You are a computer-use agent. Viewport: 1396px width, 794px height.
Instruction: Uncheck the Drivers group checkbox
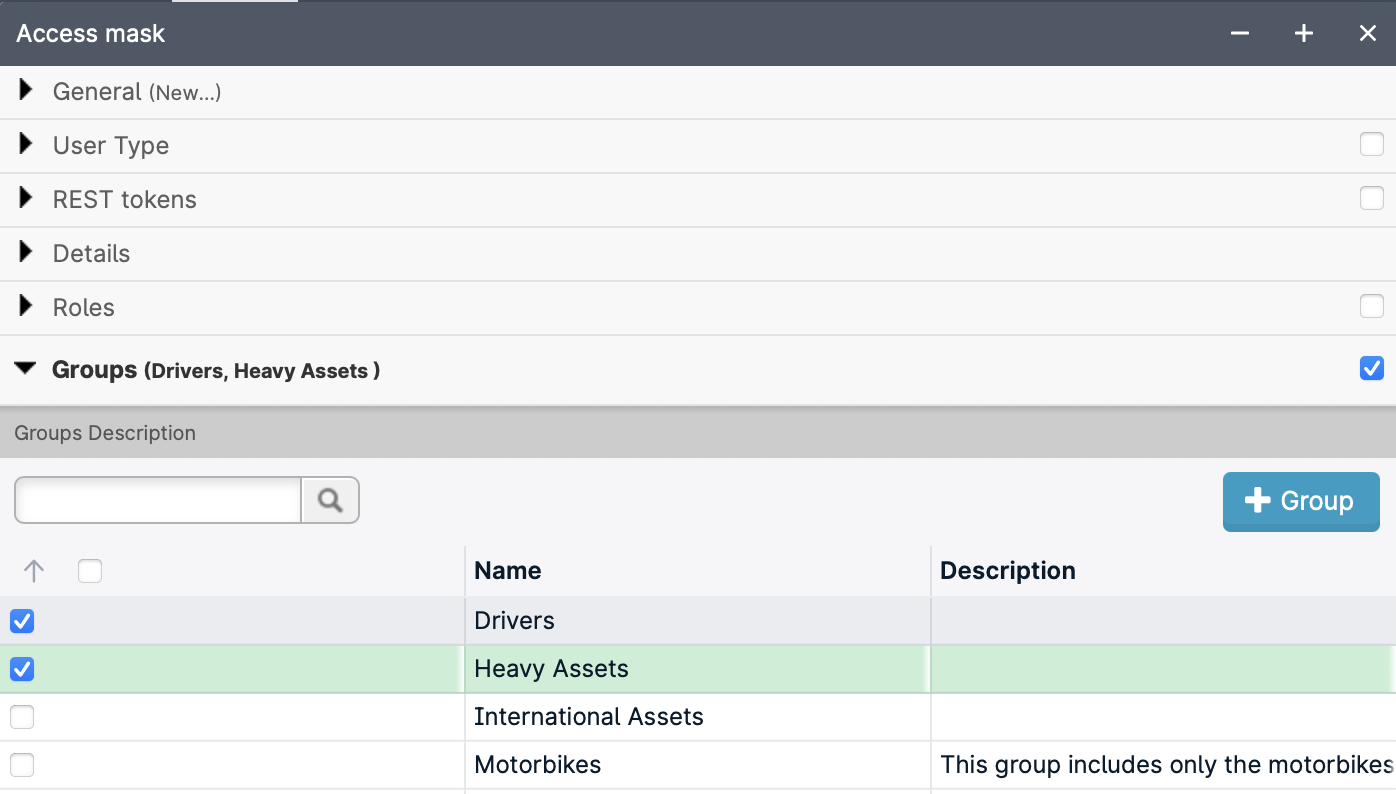point(22,621)
